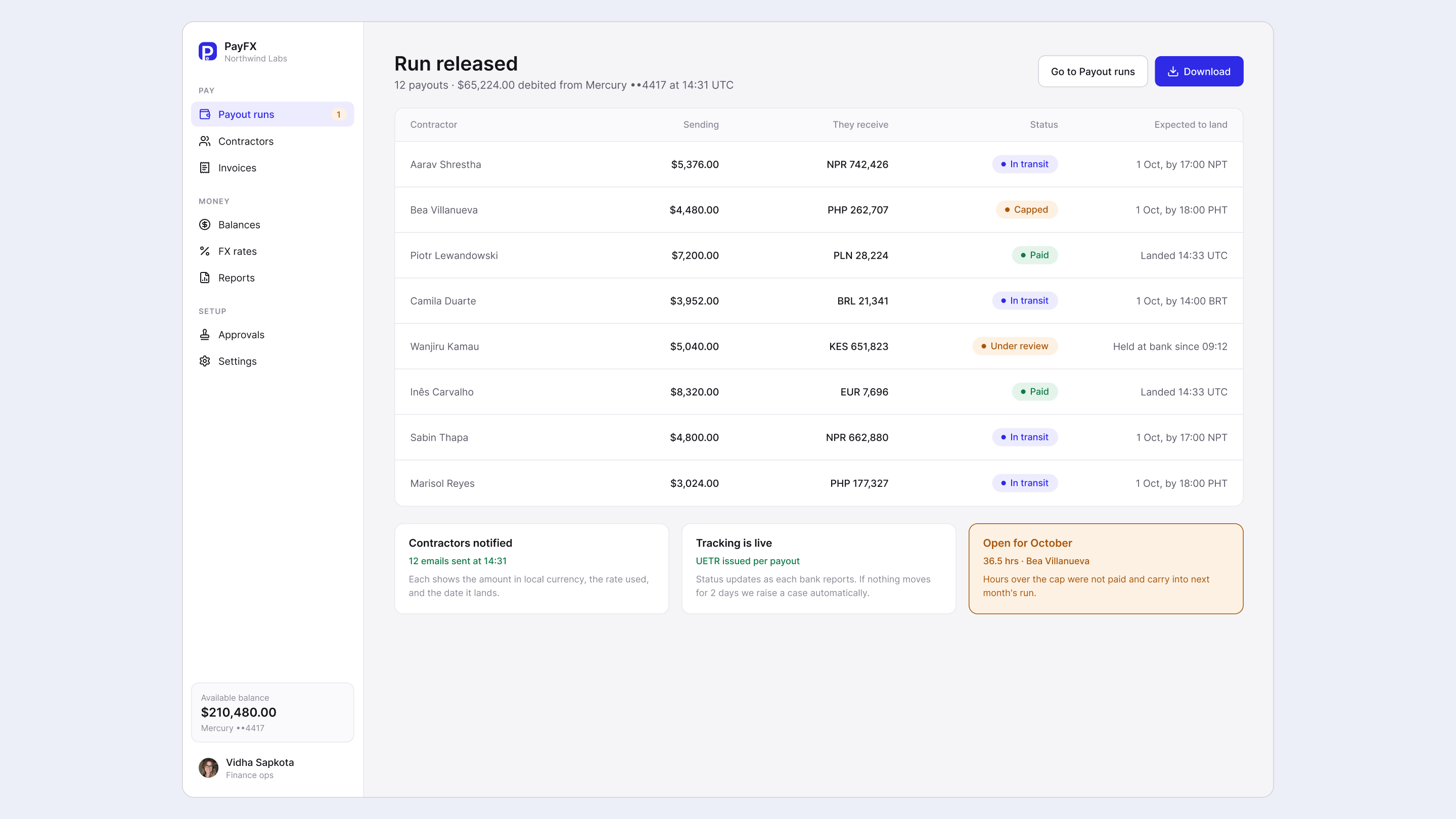Click the Payout runs badge showing 1
The width and height of the screenshot is (1456, 819).
[x=339, y=114]
